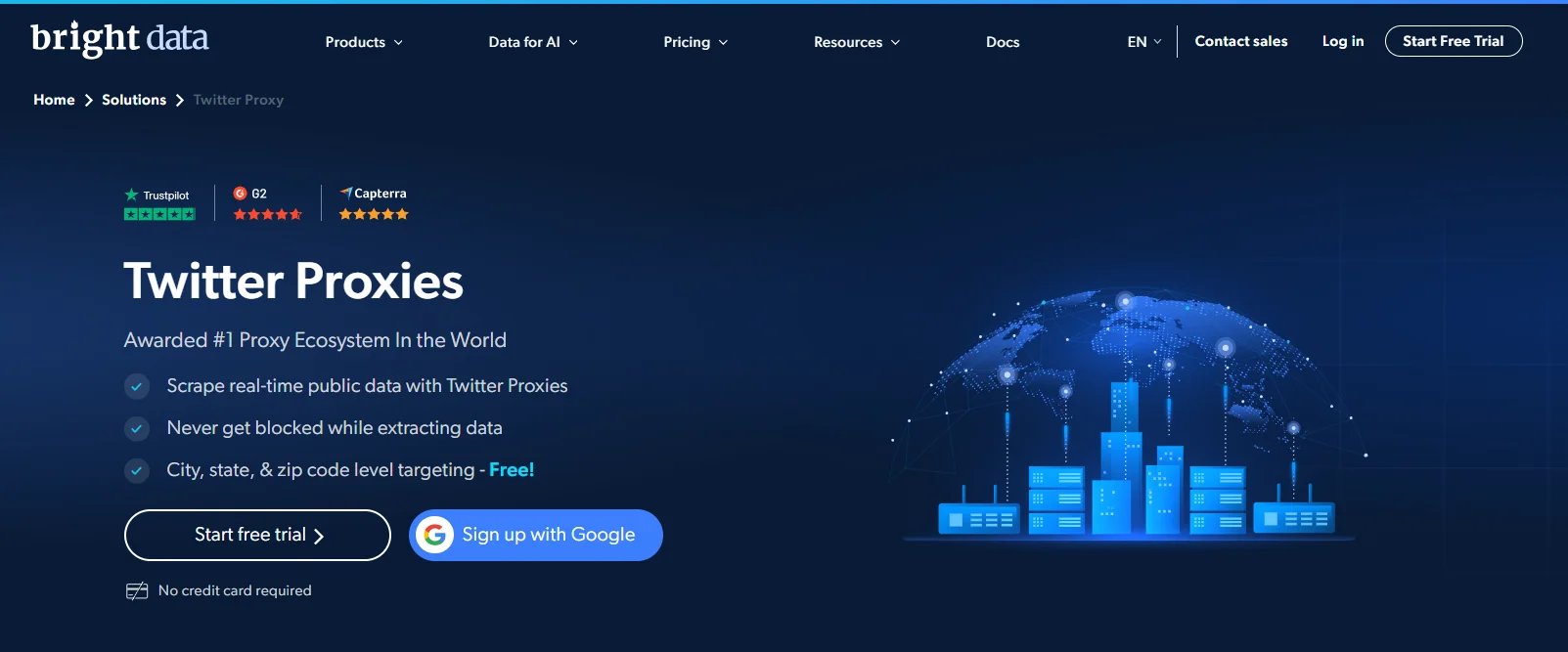Image resolution: width=1568 pixels, height=652 pixels.
Task: Click the Capterra logo badge
Action: coord(373,194)
